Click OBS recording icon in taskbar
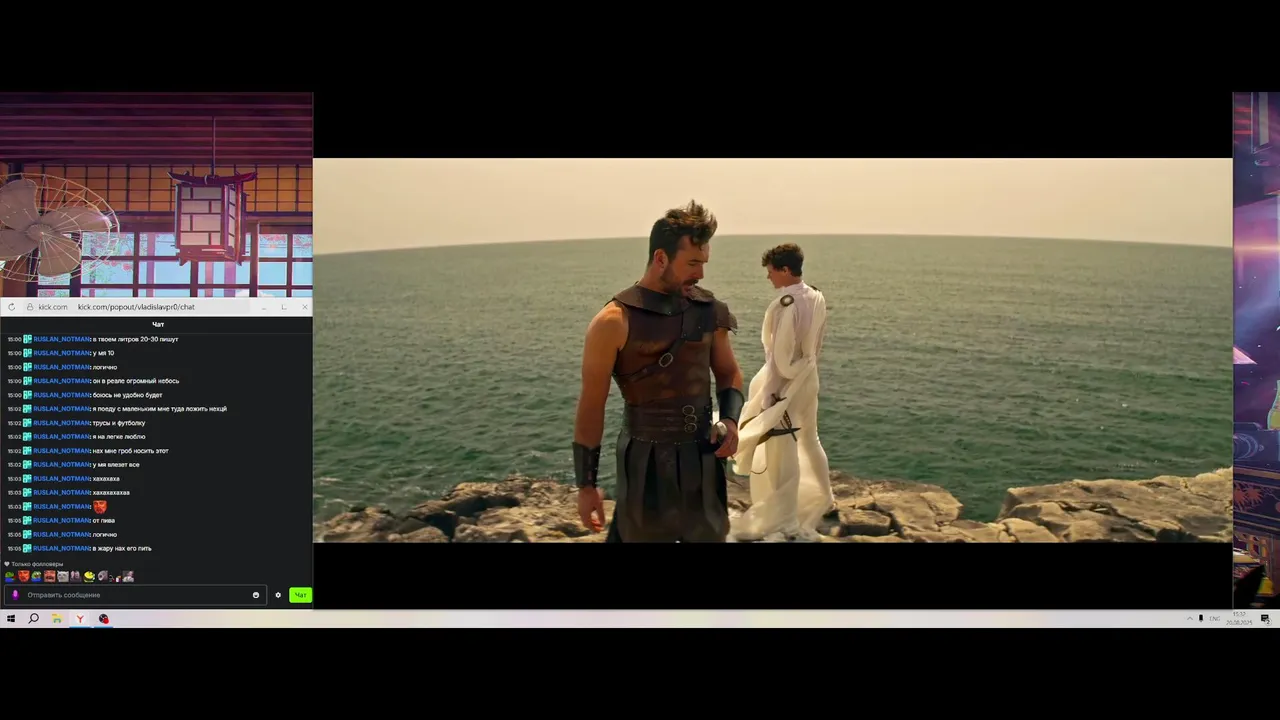 click(103, 619)
